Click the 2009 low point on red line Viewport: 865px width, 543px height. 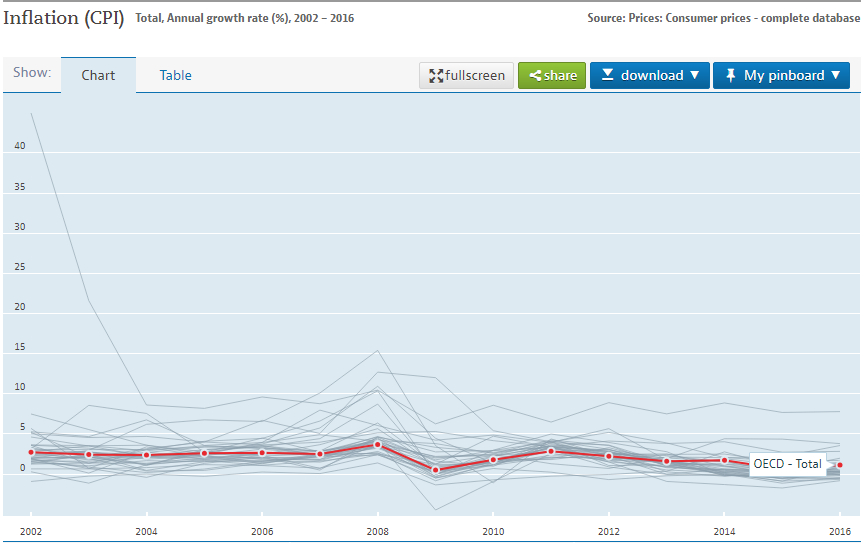coord(435,470)
